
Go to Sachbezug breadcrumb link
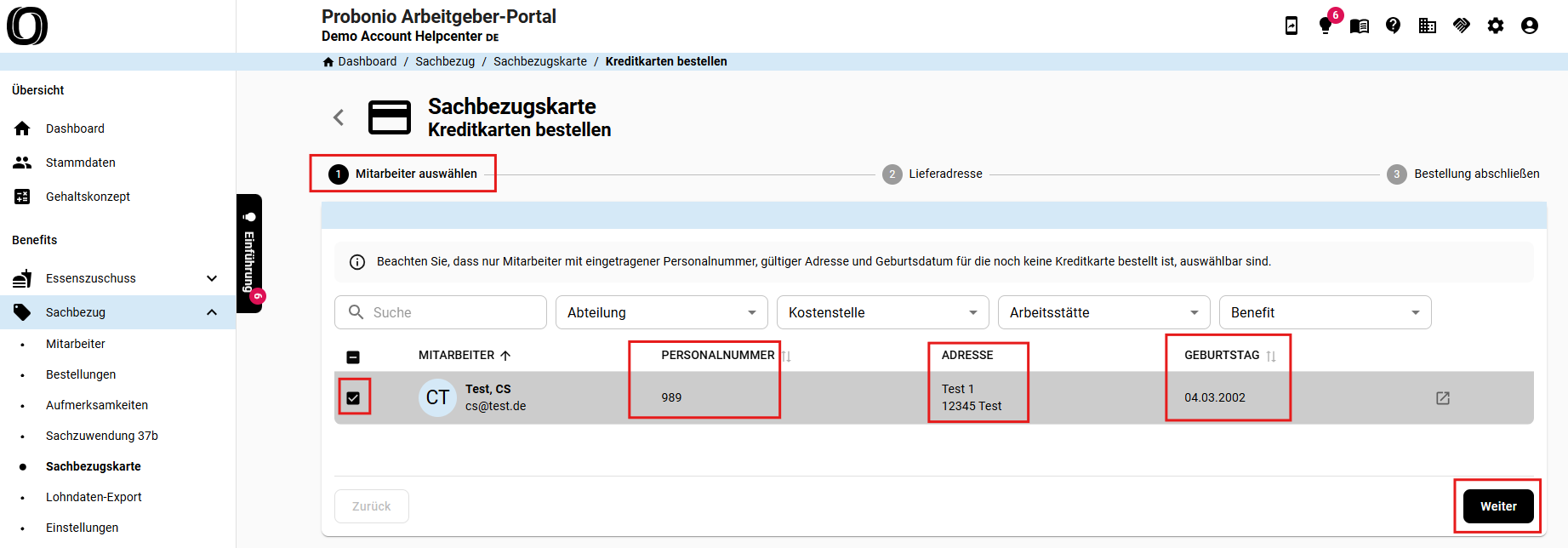(x=445, y=61)
